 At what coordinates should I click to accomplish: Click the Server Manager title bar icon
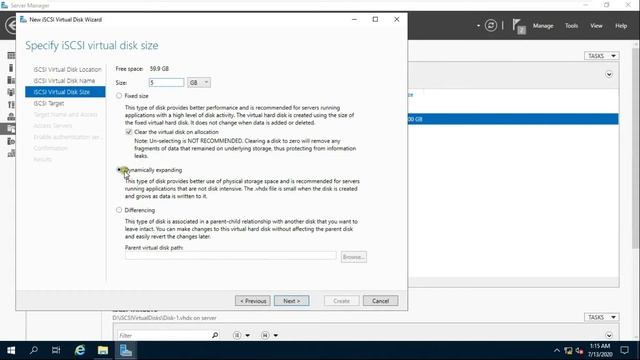coord(4,5)
